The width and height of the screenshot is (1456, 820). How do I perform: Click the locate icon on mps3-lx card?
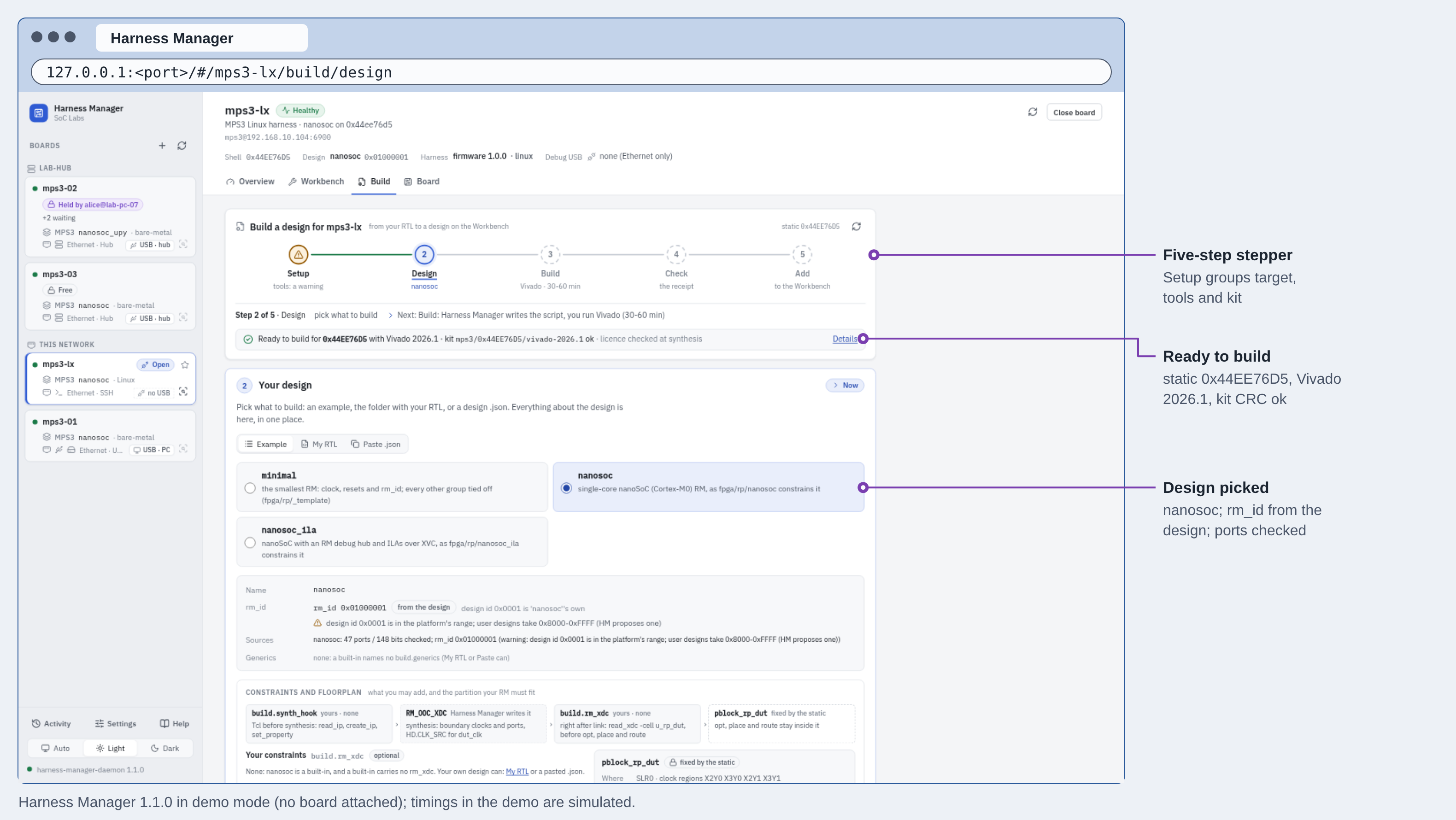click(x=183, y=392)
